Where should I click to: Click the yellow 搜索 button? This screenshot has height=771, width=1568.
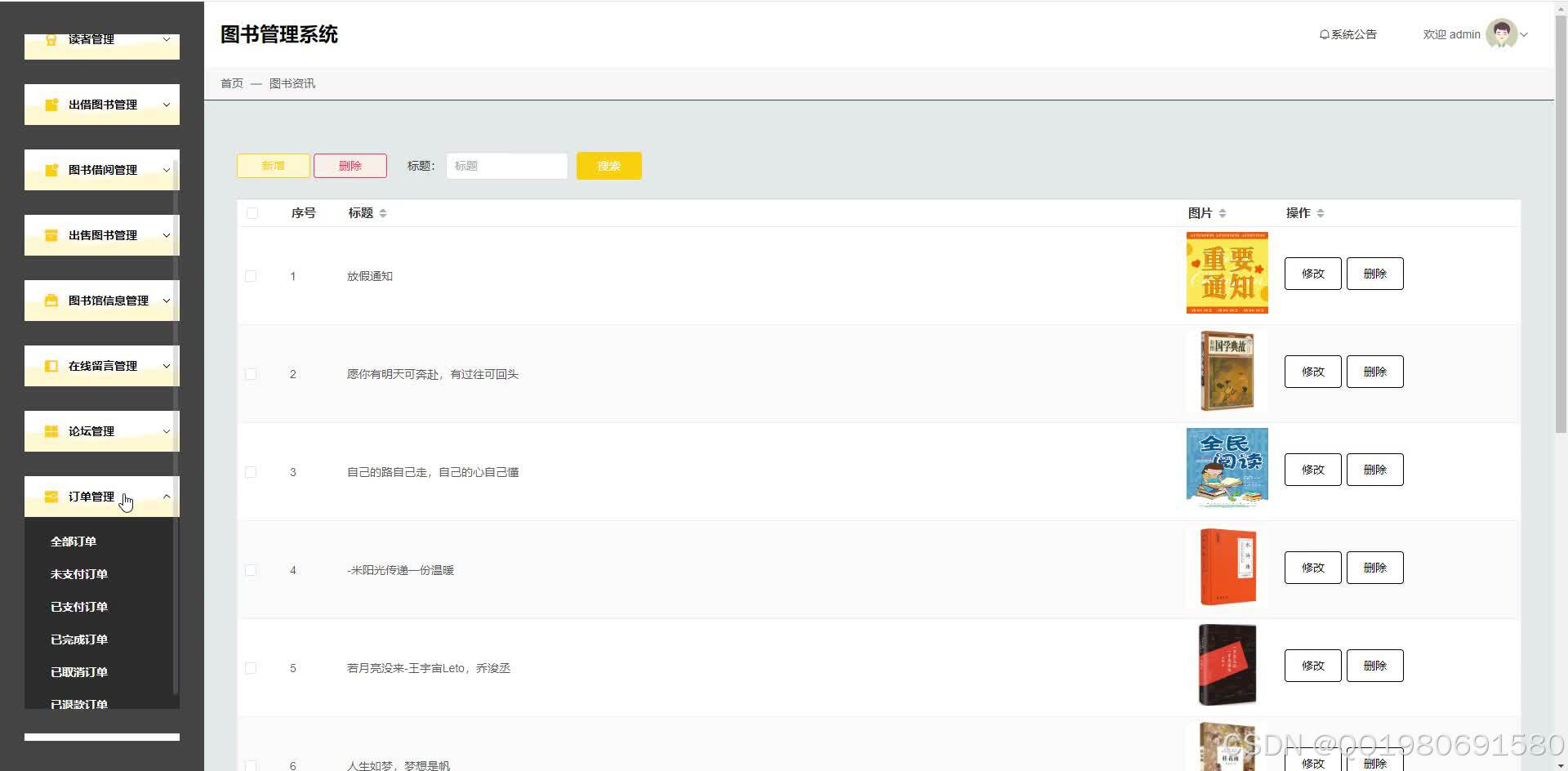point(609,166)
